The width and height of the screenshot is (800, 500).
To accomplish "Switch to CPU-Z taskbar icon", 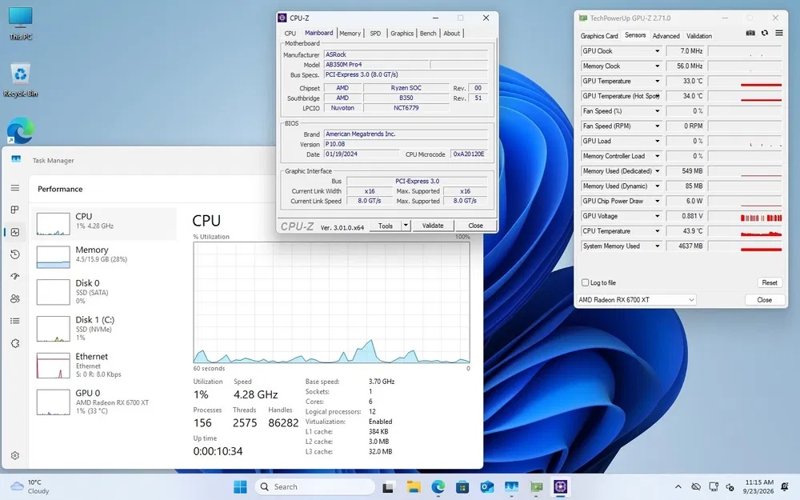I will (x=561, y=487).
